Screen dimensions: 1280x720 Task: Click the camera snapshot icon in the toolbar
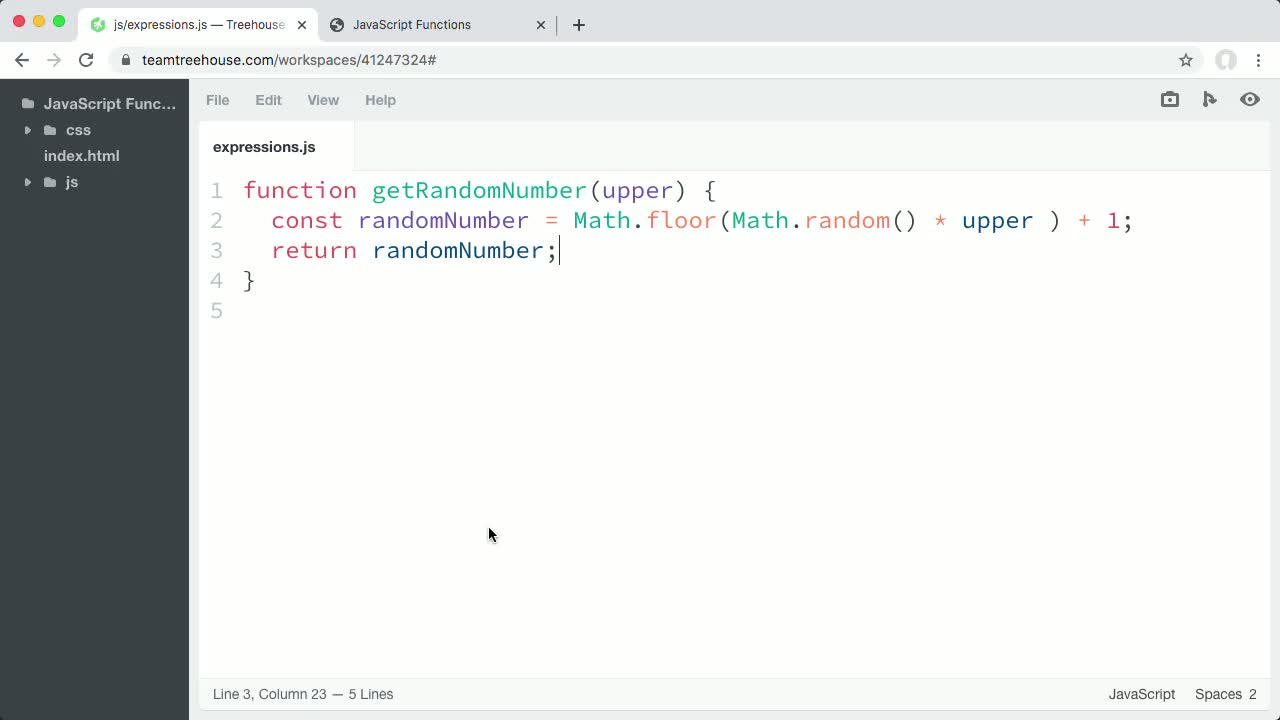(1169, 99)
